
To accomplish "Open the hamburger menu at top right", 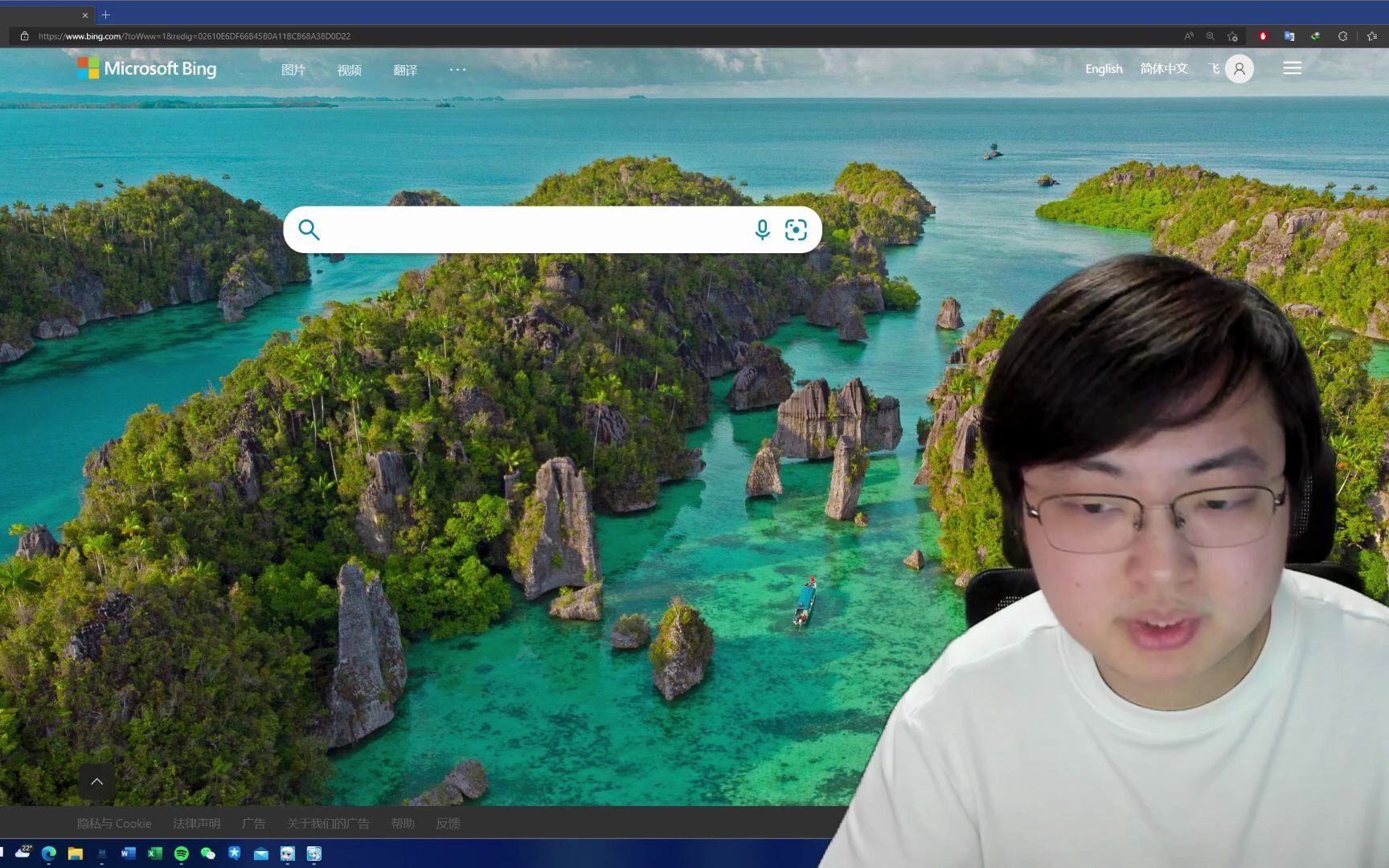I will pos(1292,68).
